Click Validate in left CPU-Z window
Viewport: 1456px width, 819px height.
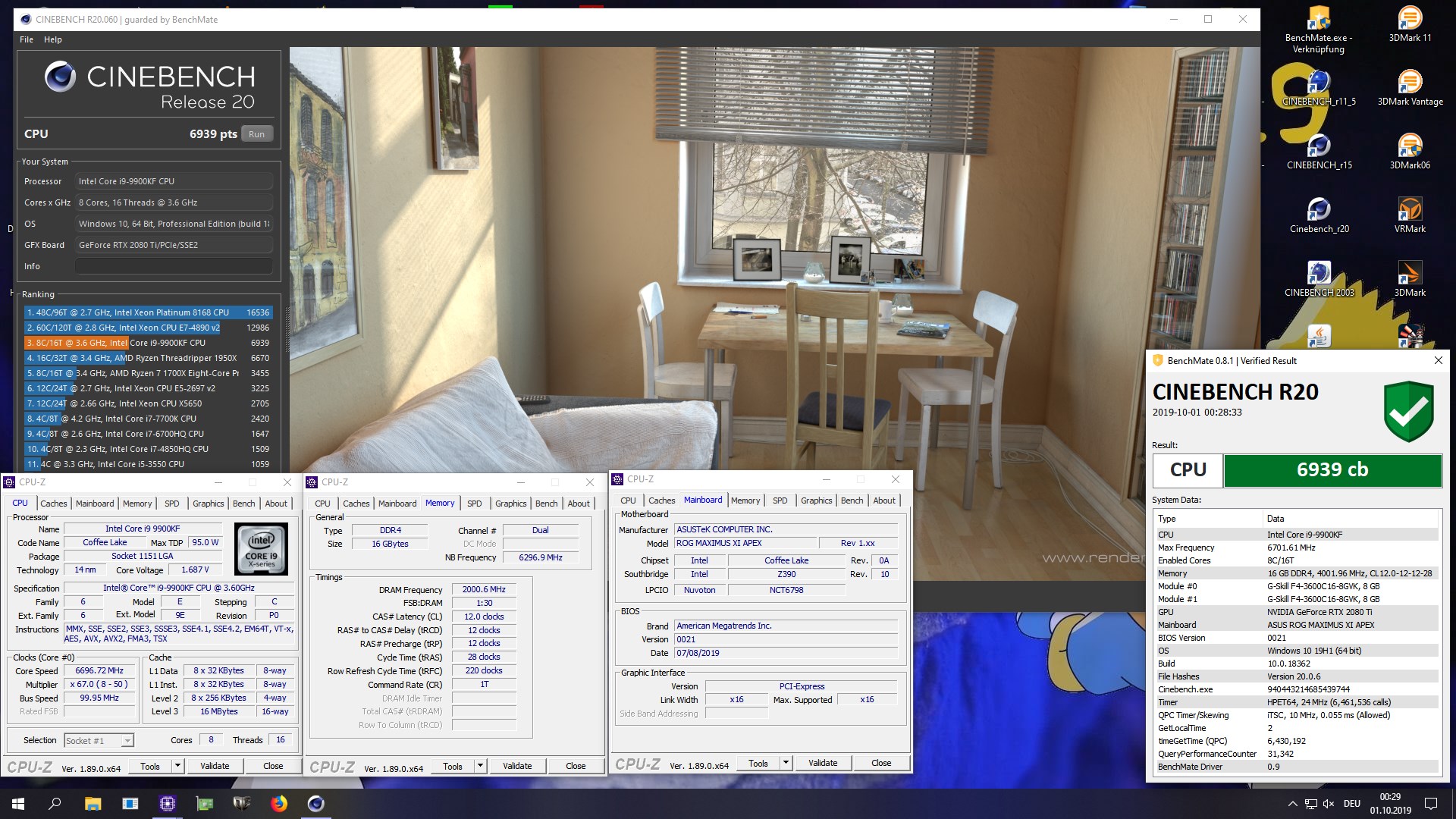coord(215,766)
